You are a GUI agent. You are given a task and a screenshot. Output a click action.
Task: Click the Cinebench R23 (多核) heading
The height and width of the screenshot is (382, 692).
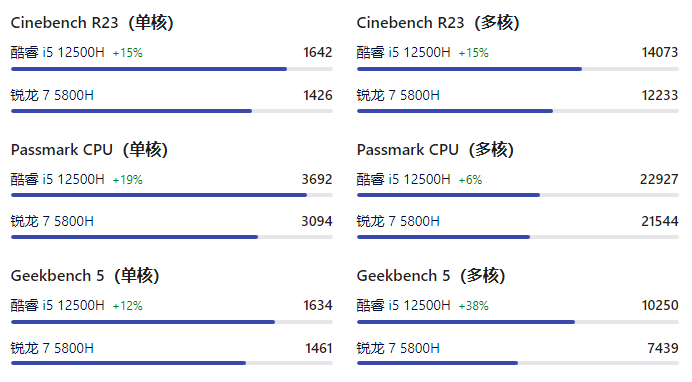[x=438, y=22]
